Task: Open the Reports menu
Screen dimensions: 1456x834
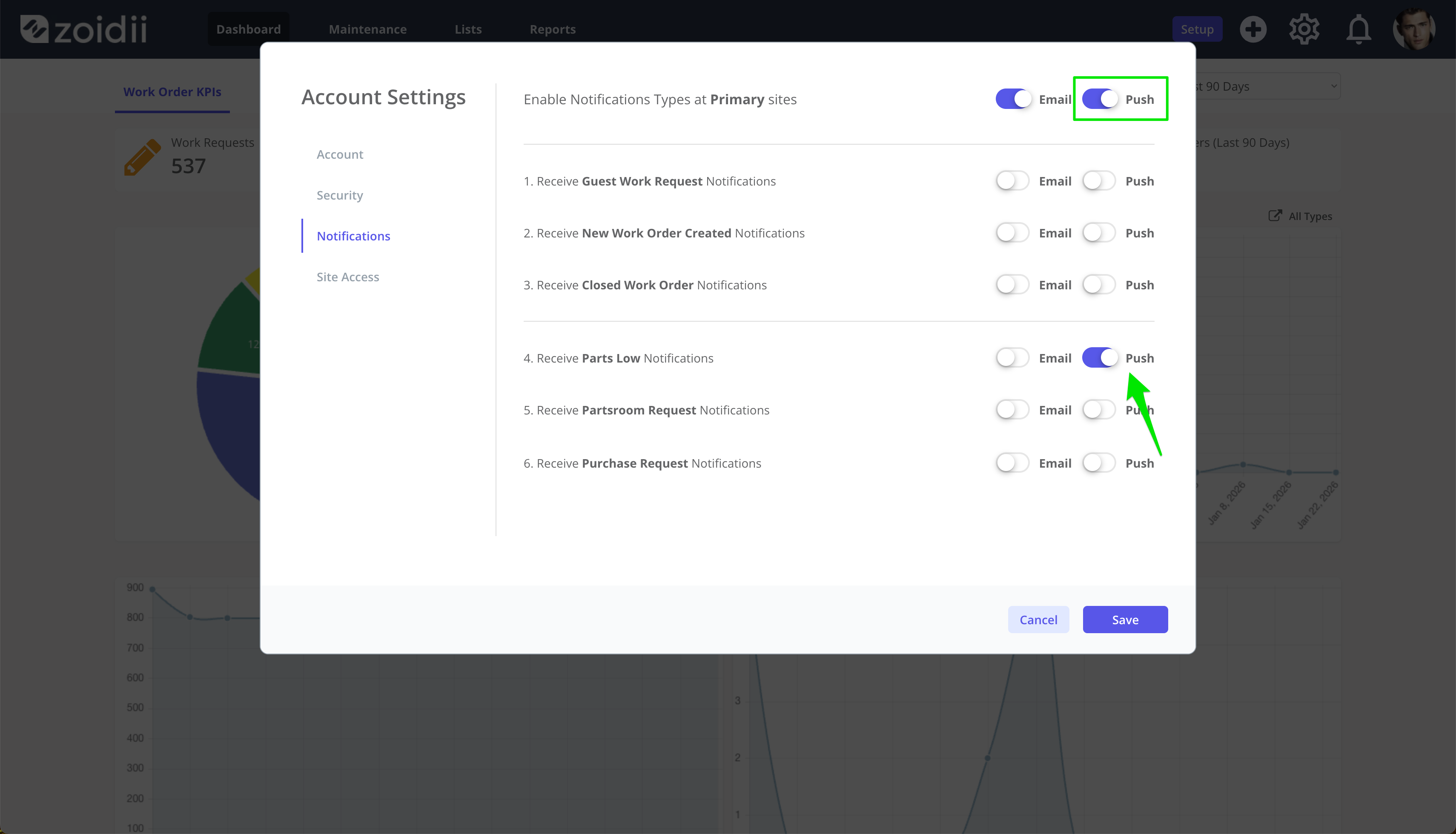Action: (552, 29)
